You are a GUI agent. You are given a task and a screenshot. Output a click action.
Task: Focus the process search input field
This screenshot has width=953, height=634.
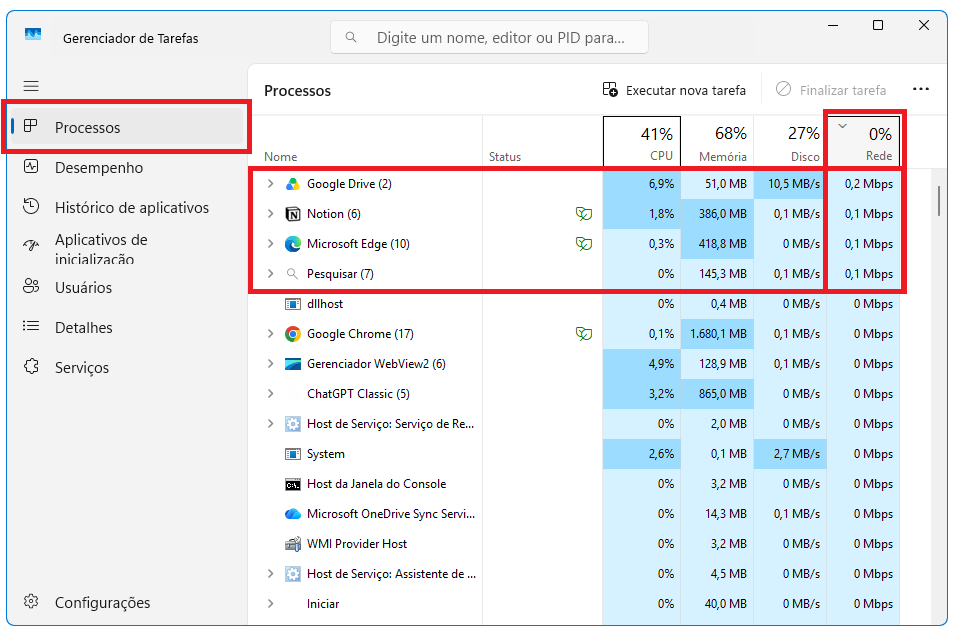[489, 38]
